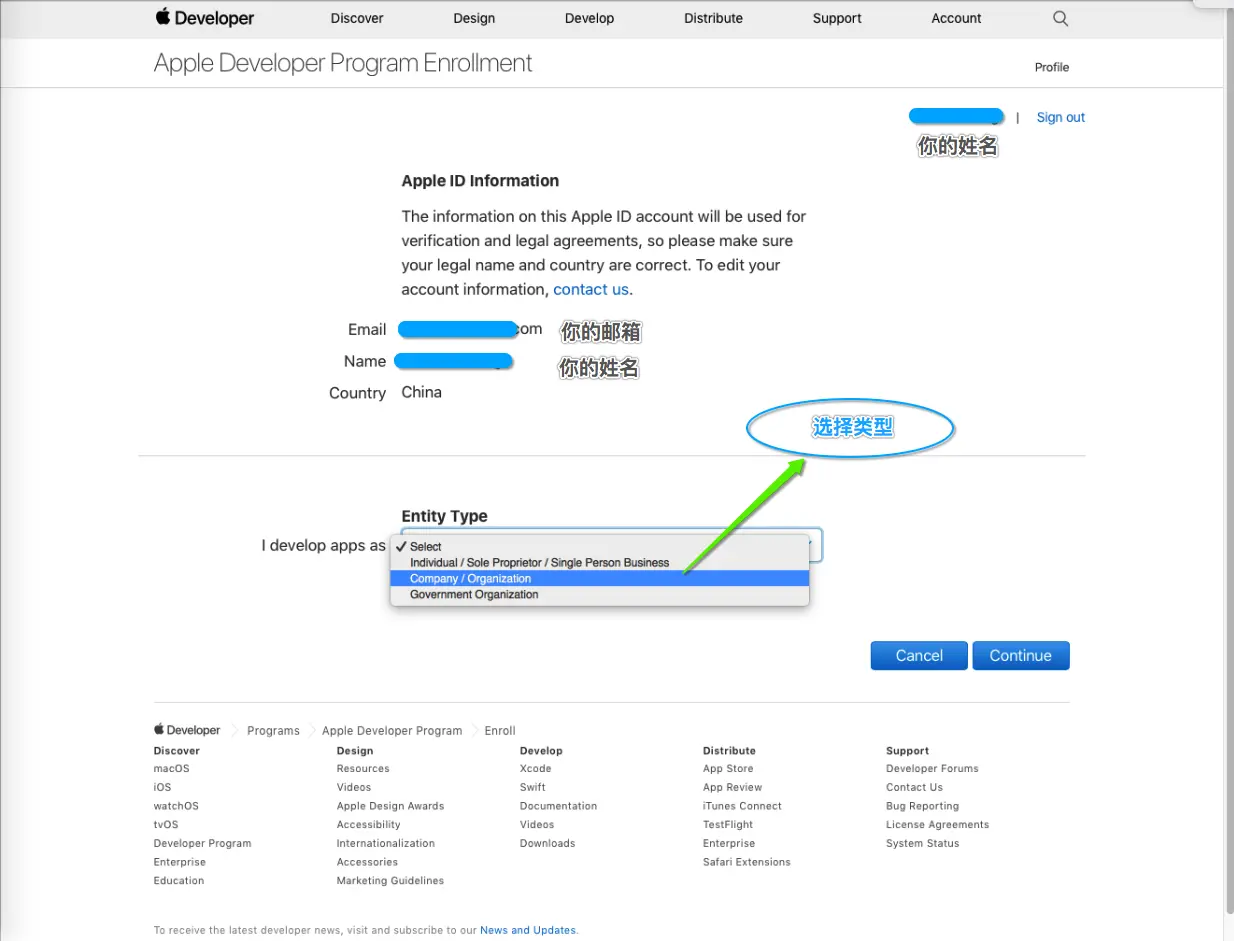
Task: Click the Apple Developer logo in top navigation
Action: pyautogui.click(x=204, y=18)
